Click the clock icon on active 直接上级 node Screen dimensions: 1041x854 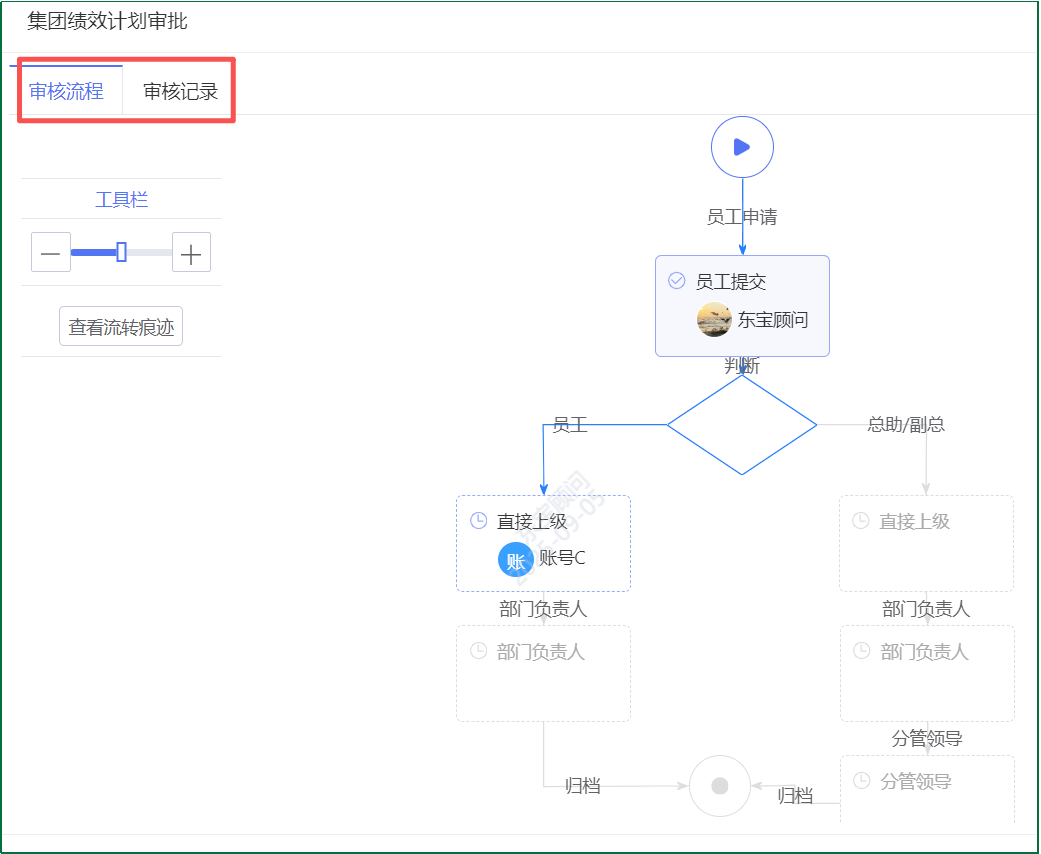[x=478, y=521]
